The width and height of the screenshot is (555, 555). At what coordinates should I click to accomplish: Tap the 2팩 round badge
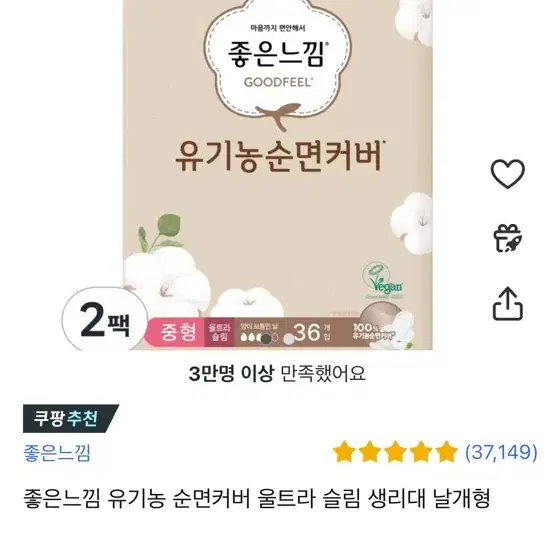(x=105, y=320)
